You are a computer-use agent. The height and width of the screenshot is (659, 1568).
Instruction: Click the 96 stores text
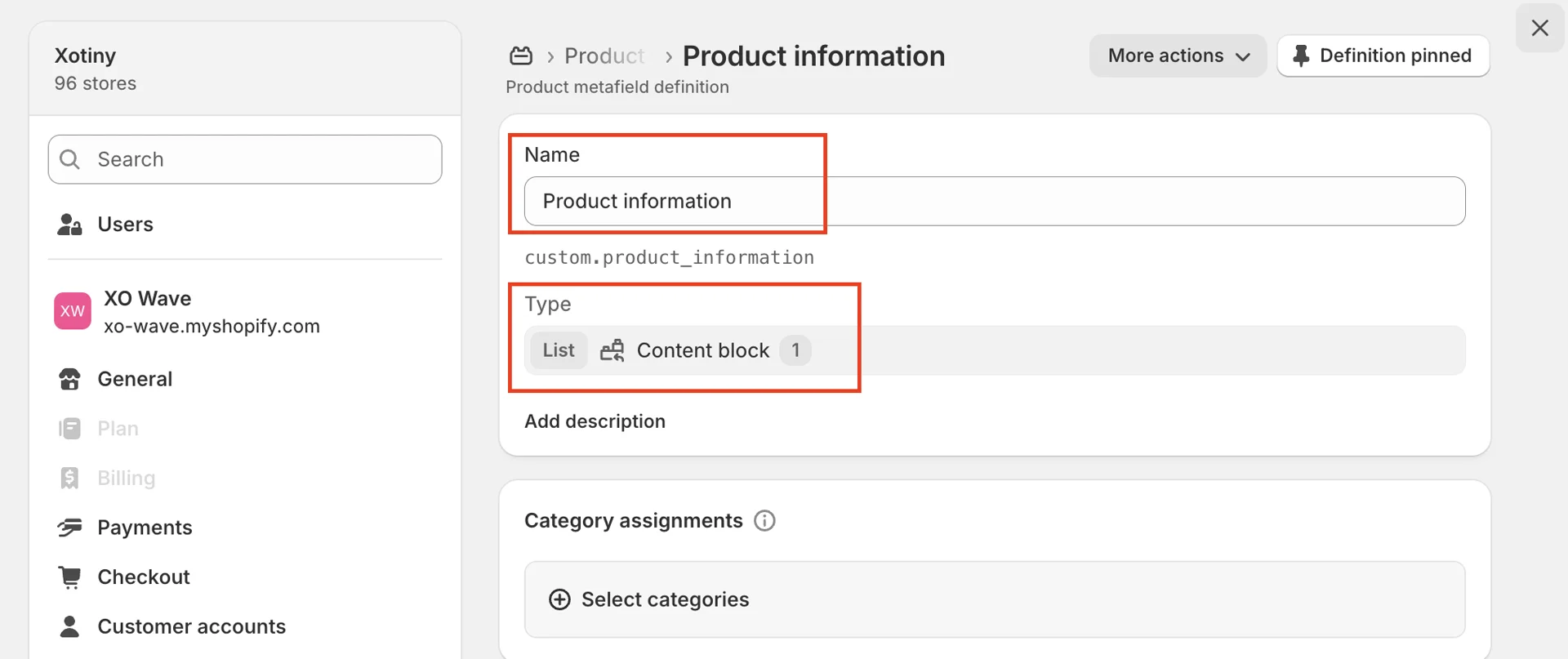pos(96,83)
